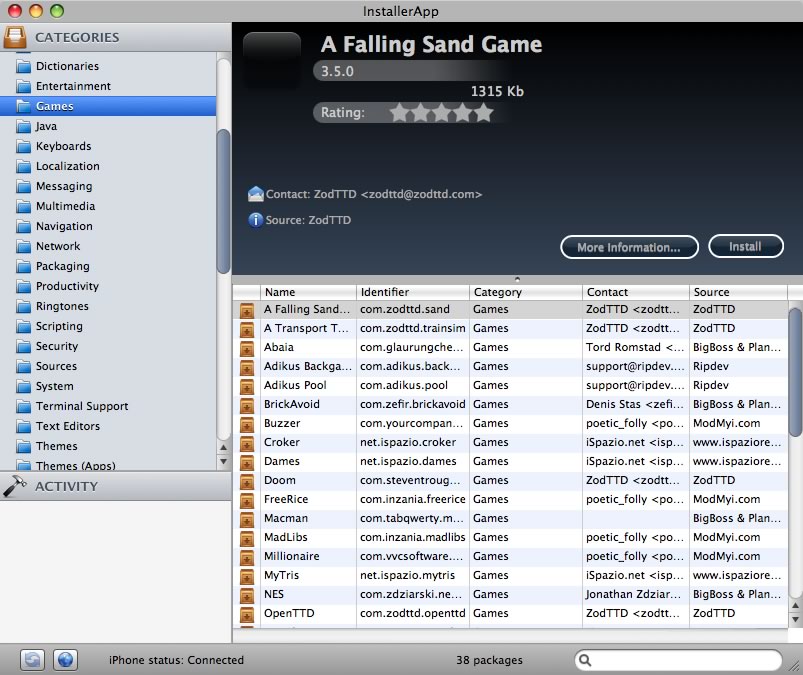Click the magnifier icon in search field
This screenshot has width=803, height=675.
(x=585, y=660)
